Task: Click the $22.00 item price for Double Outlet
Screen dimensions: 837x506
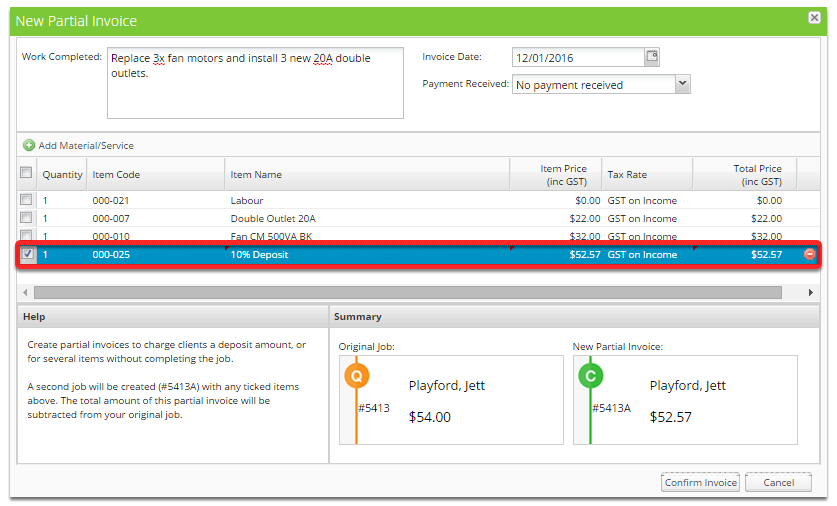Action: 585,219
